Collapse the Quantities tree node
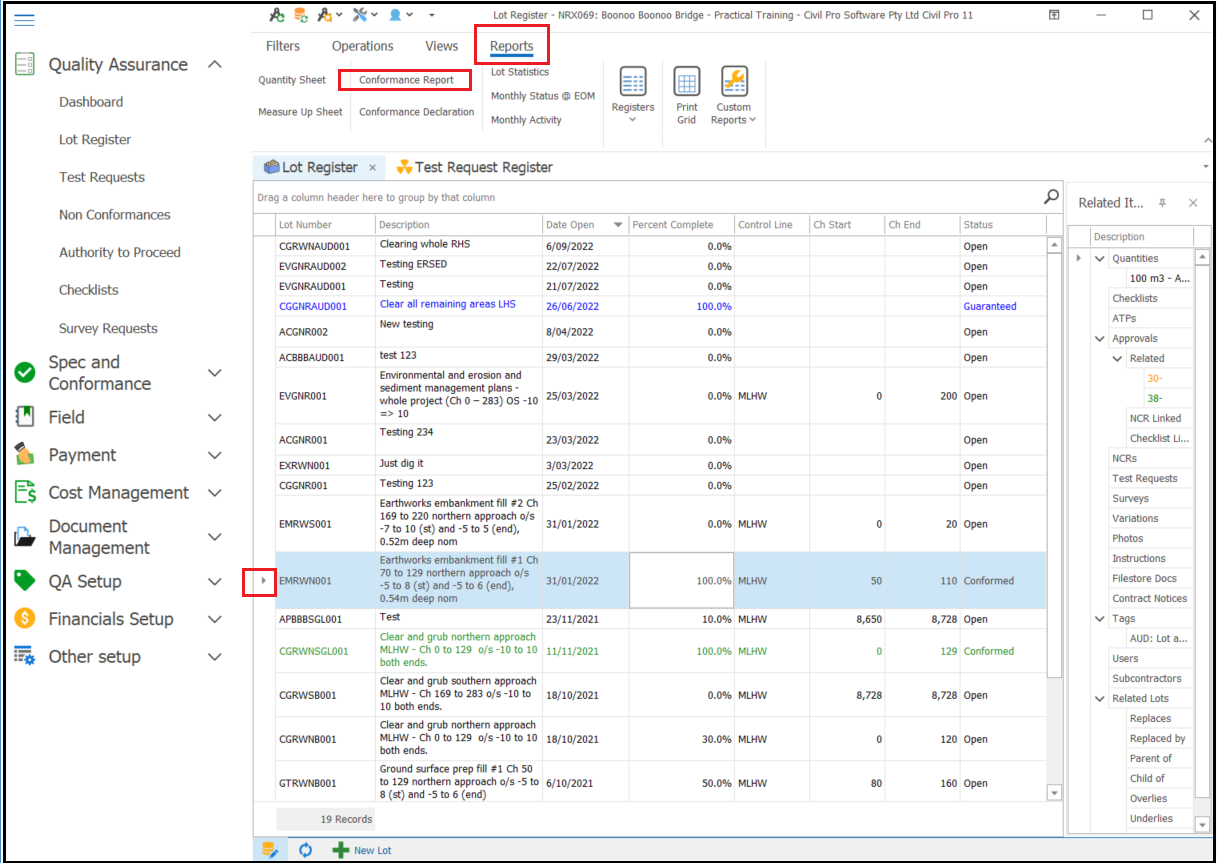Image resolution: width=1217 pixels, height=863 pixels. (x=1100, y=258)
